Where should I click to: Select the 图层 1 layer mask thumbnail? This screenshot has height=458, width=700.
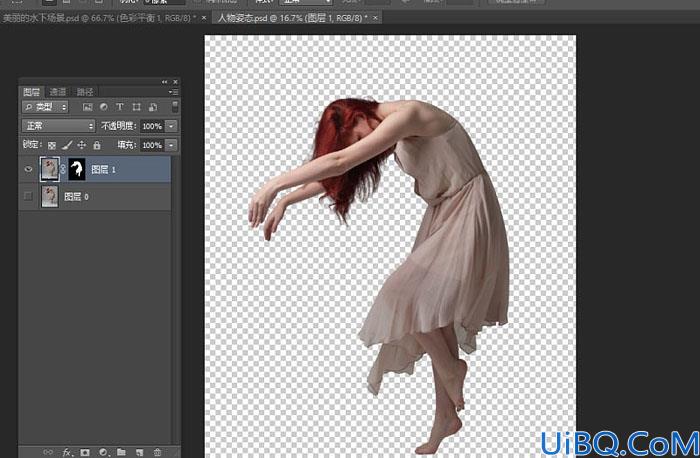pyautogui.click(x=77, y=169)
